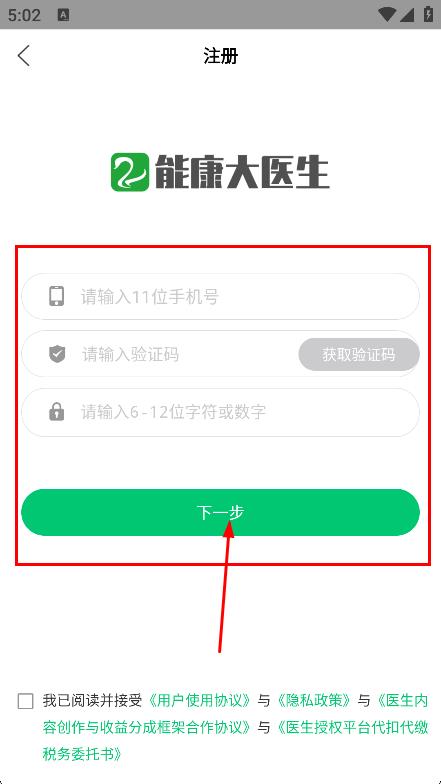Click the 注册 page title
Image resolution: width=441 pixels, height=784 pixels.
point(220,56)
